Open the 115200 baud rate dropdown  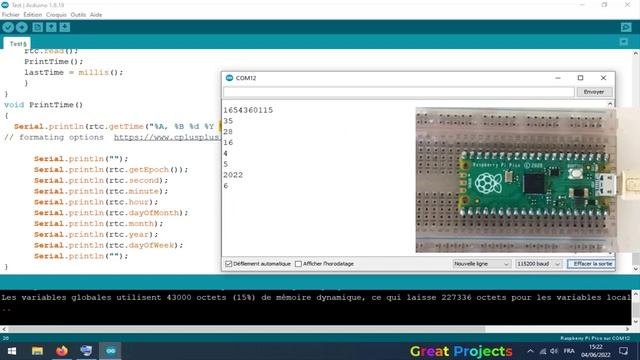point(538,264)
